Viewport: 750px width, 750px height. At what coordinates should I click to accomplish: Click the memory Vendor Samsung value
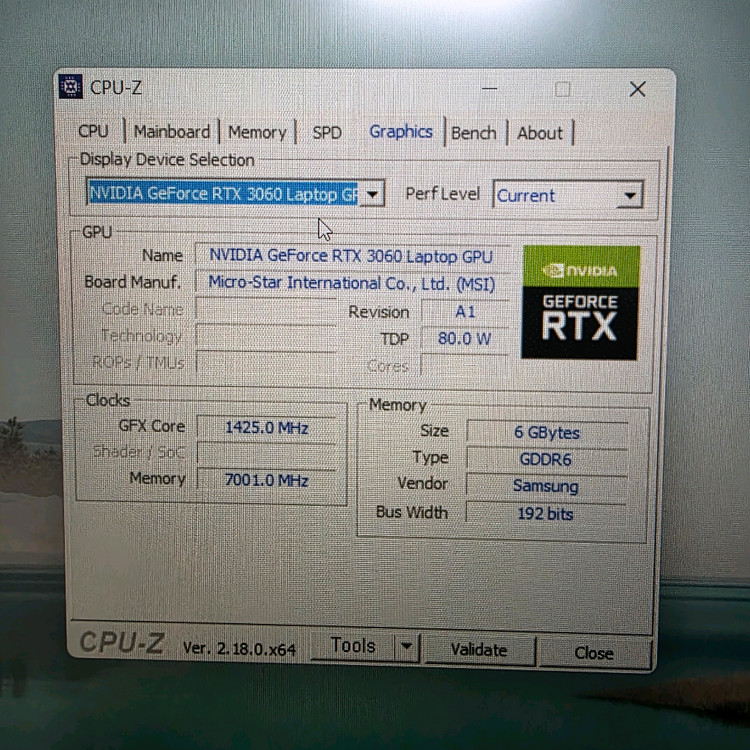pyautogui.click(x=547, y=486)
